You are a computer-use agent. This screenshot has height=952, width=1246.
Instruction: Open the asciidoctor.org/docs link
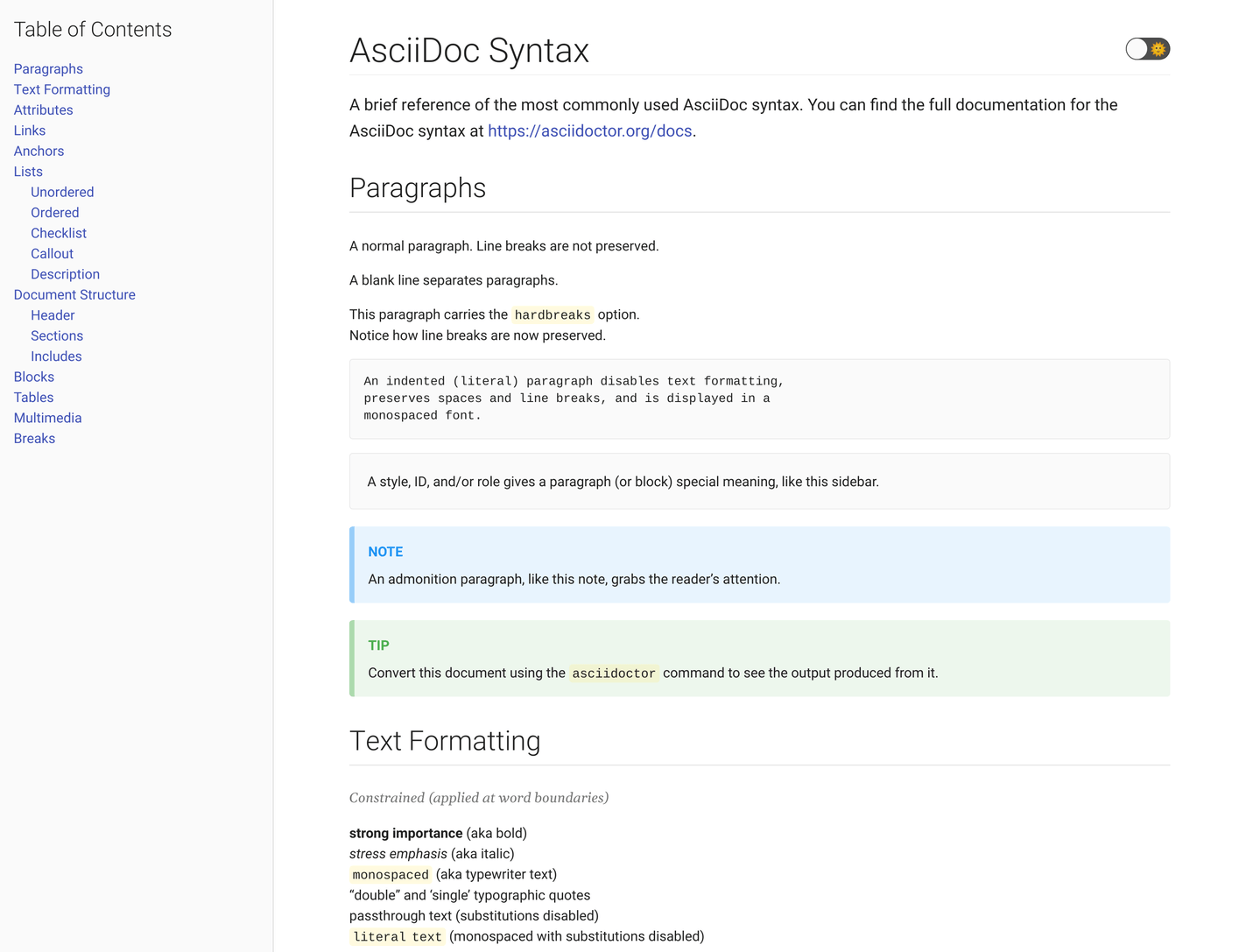[589, 130]
